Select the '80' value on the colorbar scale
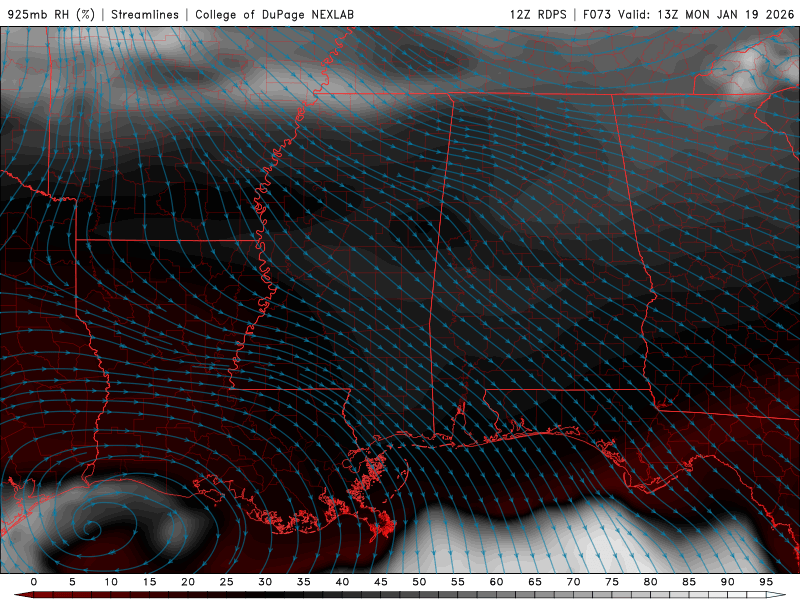Screen dimensions: 800x600 650,582
